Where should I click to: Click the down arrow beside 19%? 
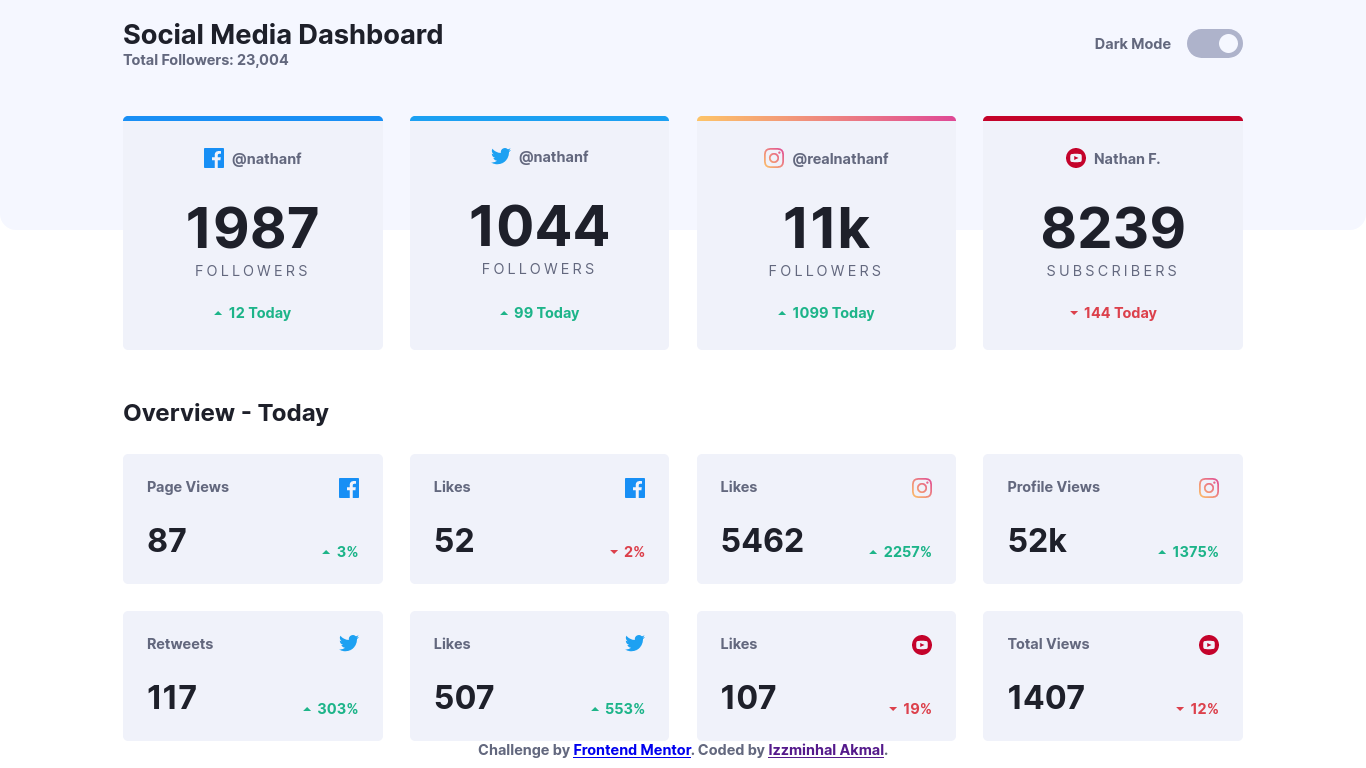tap(893, 709)
